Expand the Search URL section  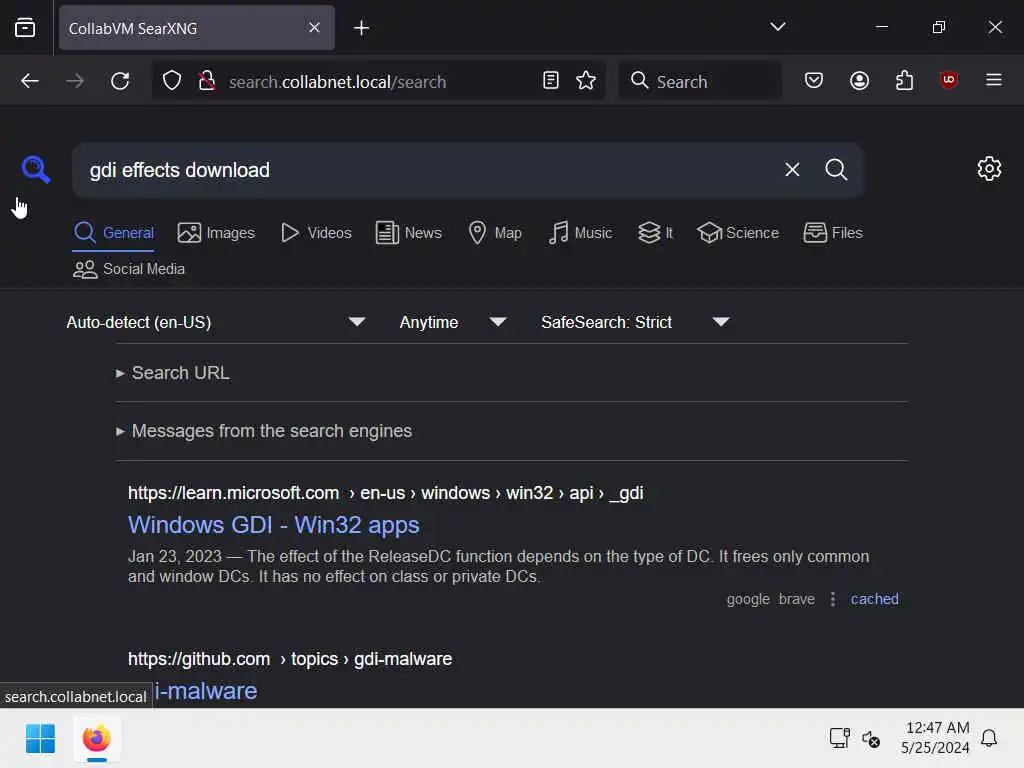pos(174,373)
